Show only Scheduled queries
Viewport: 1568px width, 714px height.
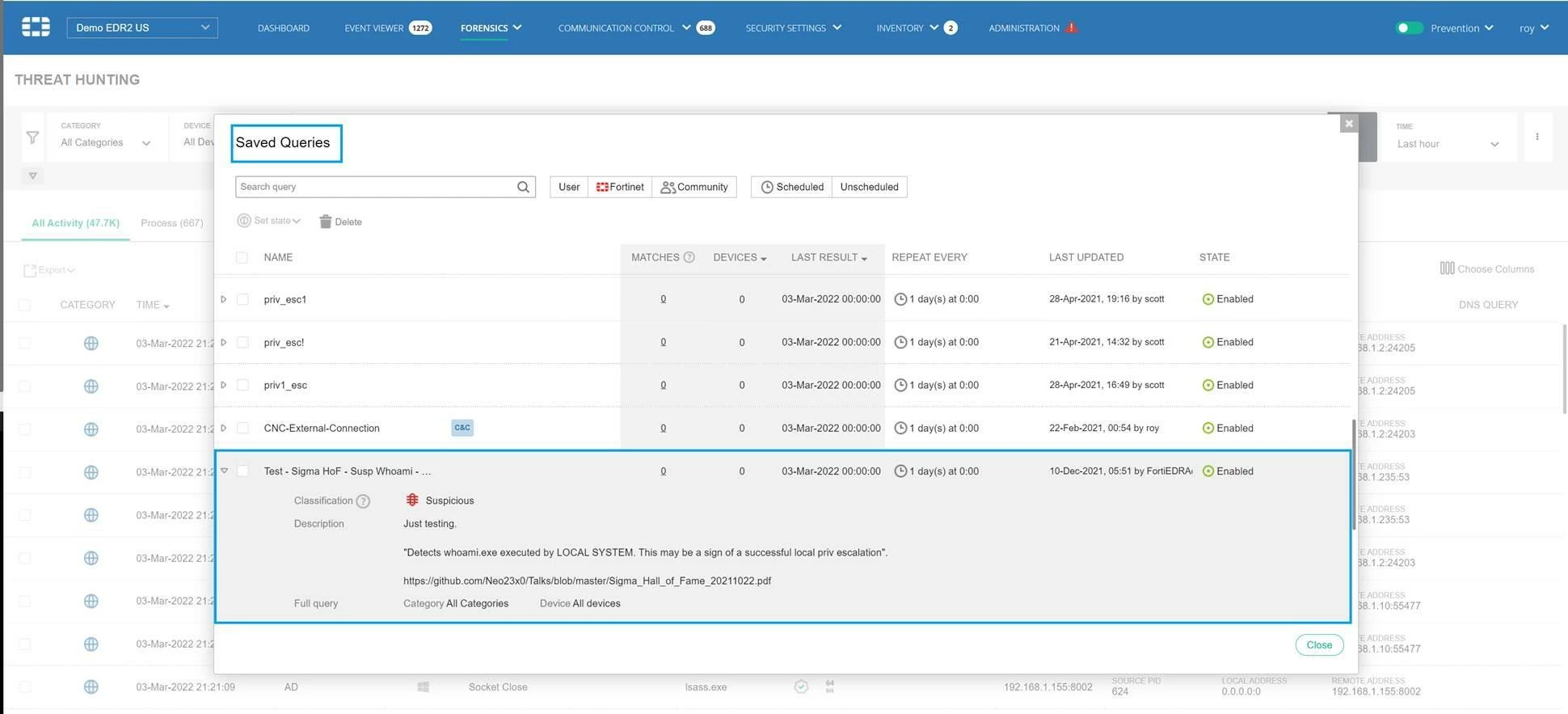pyautogui.click(x=791, y=187)
